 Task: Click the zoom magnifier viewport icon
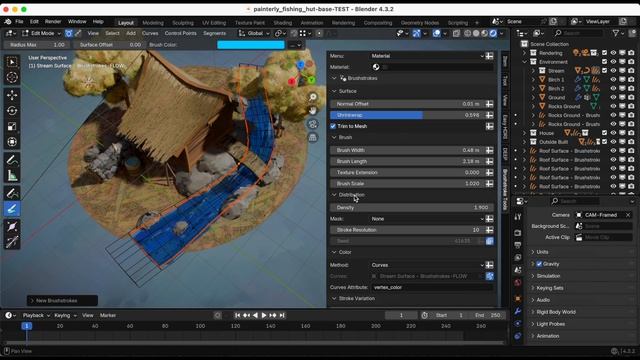click(x=313, y=97)
